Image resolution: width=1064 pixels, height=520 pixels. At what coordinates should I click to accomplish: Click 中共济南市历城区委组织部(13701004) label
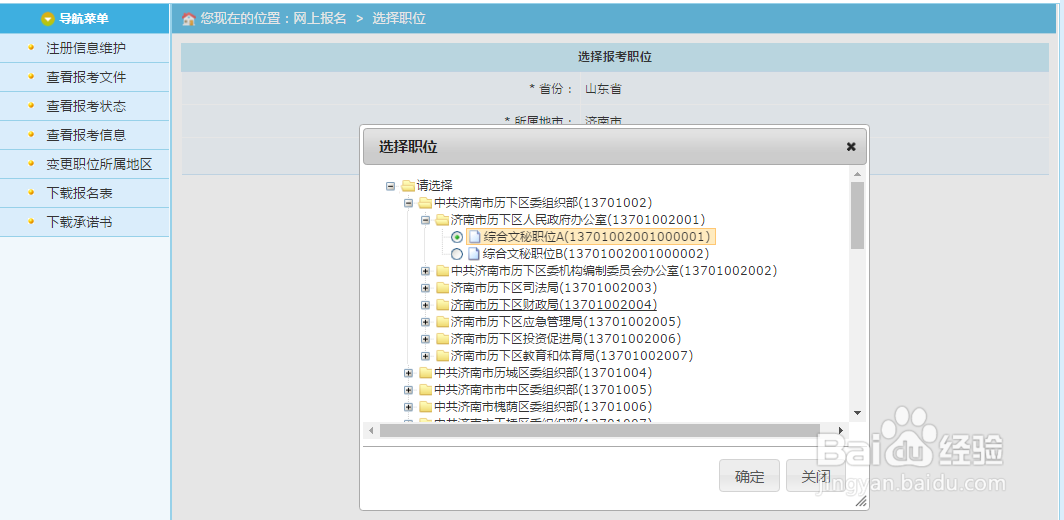point(543,373)
